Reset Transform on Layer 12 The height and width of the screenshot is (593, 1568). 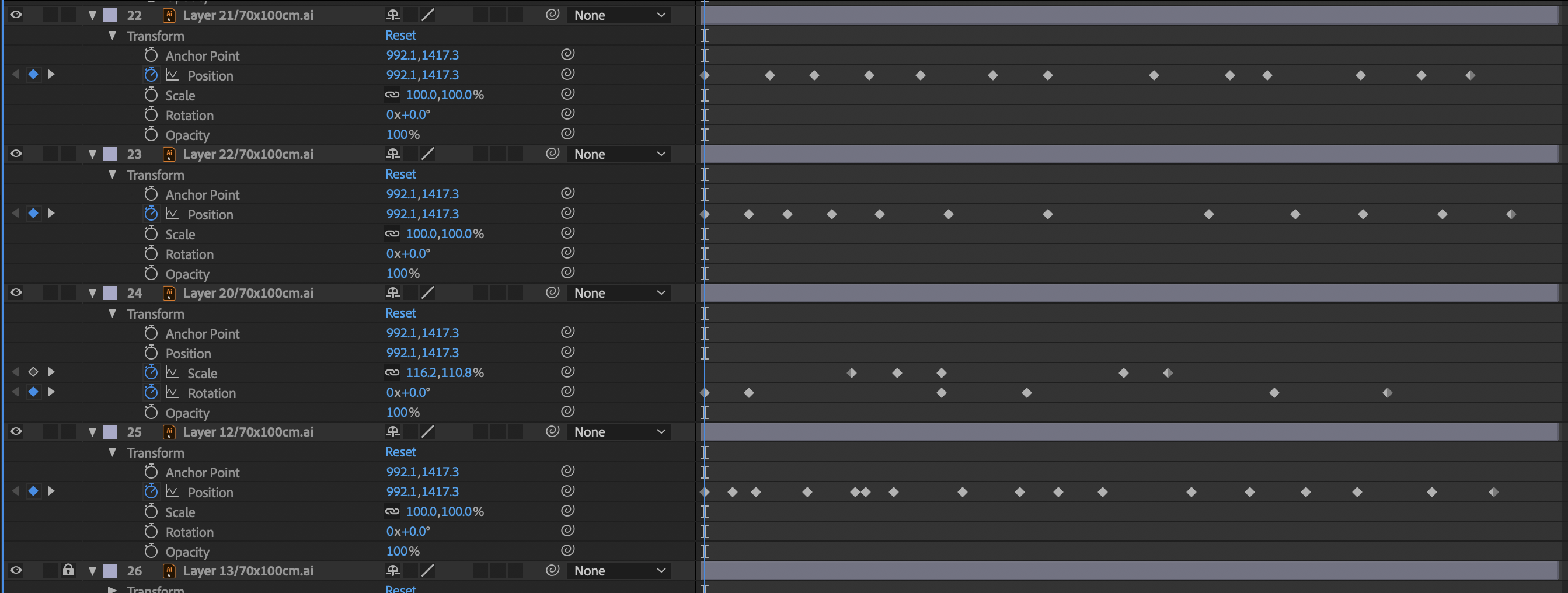[x=400, y=452]
